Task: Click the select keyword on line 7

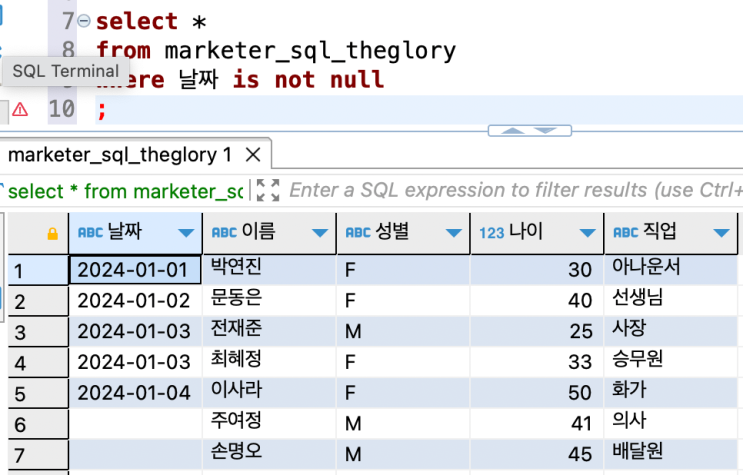Action: (137, 21)
